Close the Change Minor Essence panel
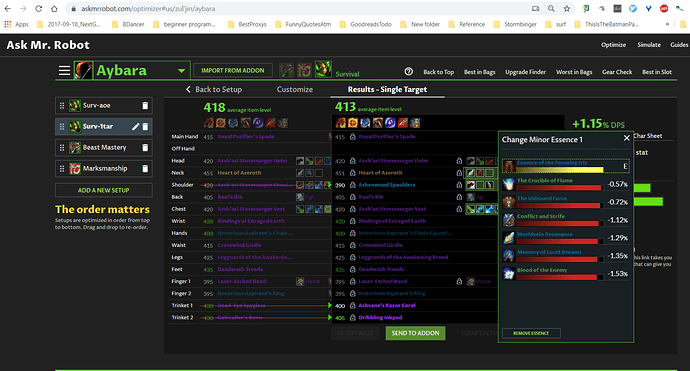 click(x=627, y=138)
